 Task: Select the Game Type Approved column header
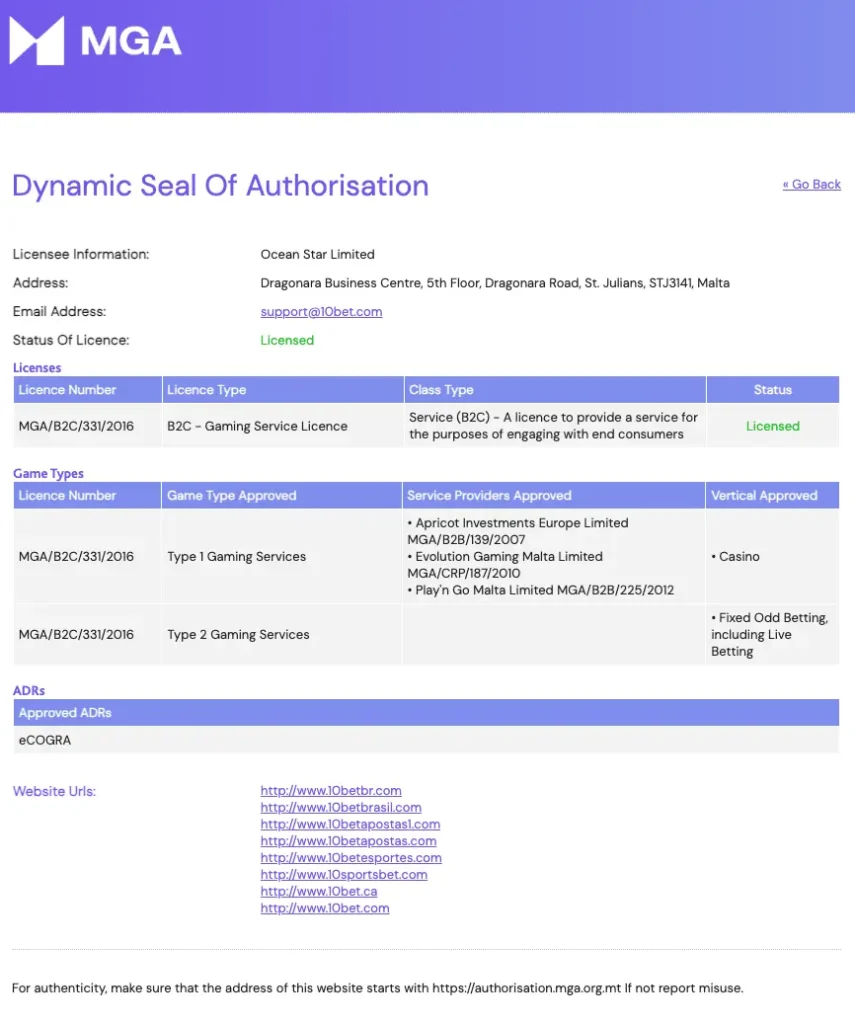231,496
